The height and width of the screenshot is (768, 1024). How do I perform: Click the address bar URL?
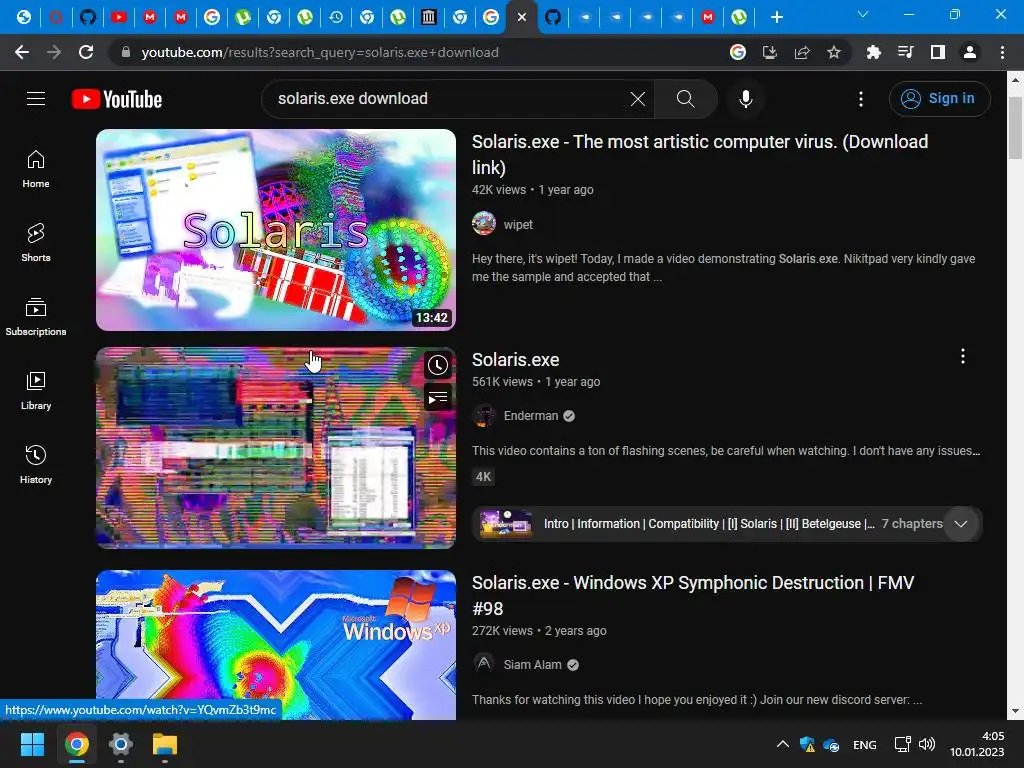[320, 52]
